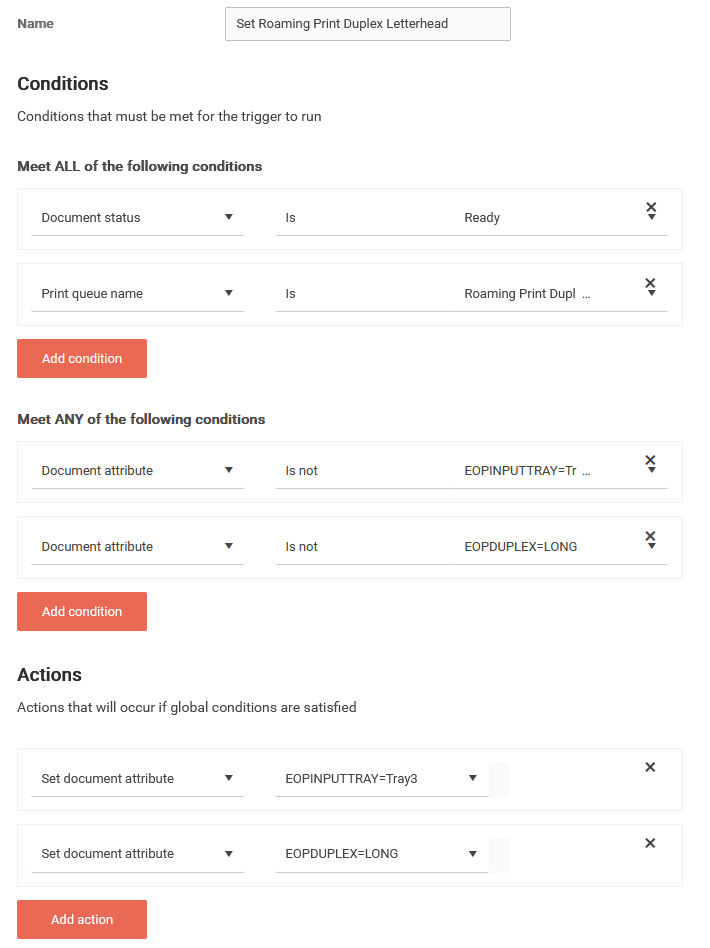Remove the Print queue name condition

[650, 283]
